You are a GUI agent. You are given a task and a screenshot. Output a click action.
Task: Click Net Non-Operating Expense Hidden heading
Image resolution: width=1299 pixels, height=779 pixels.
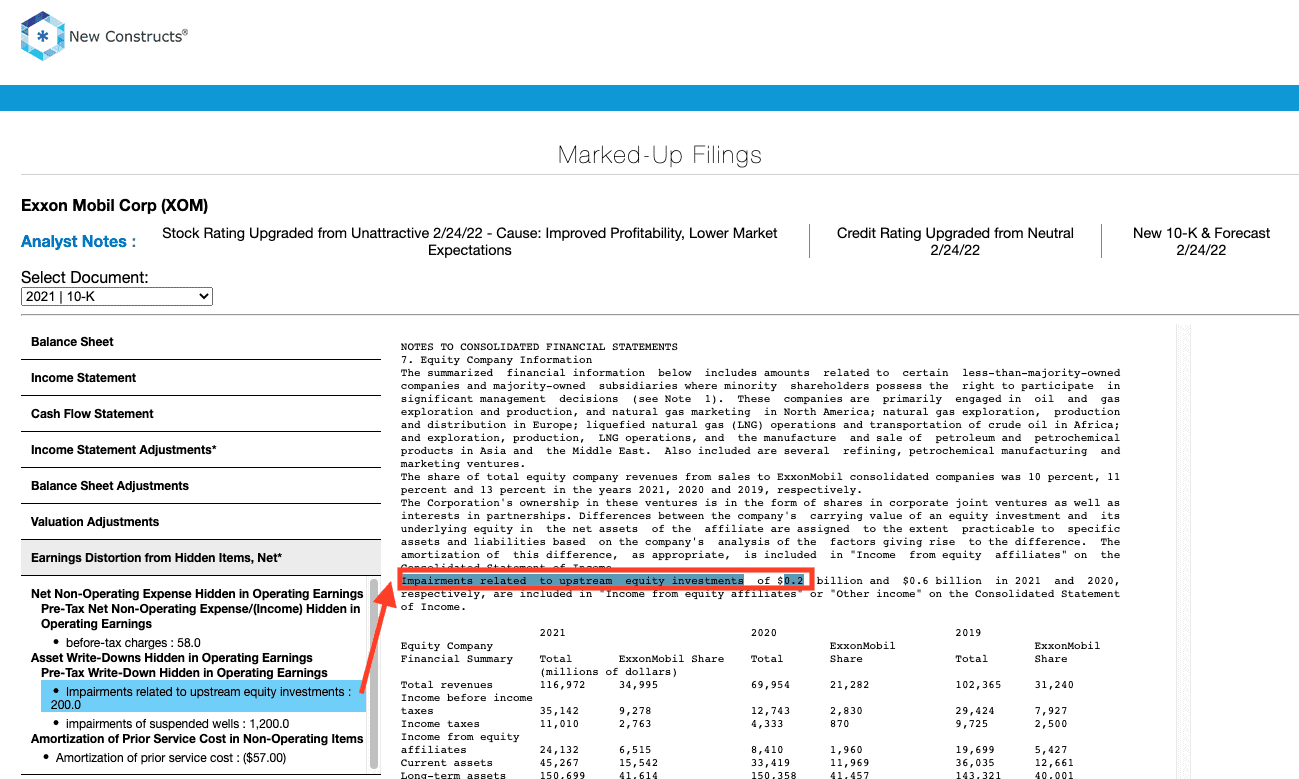197,594
